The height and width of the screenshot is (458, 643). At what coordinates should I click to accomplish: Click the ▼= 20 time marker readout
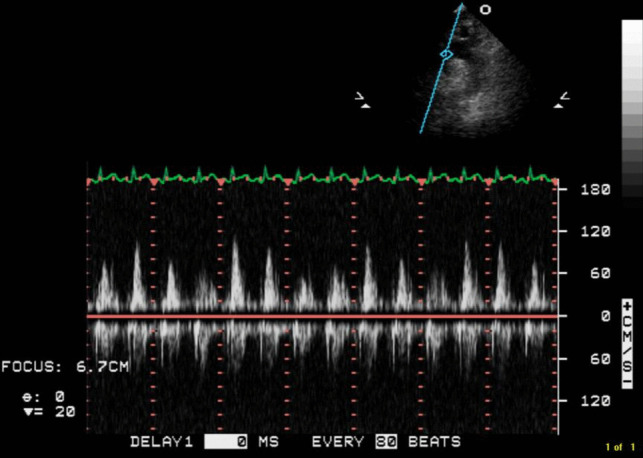pos(49,412)
